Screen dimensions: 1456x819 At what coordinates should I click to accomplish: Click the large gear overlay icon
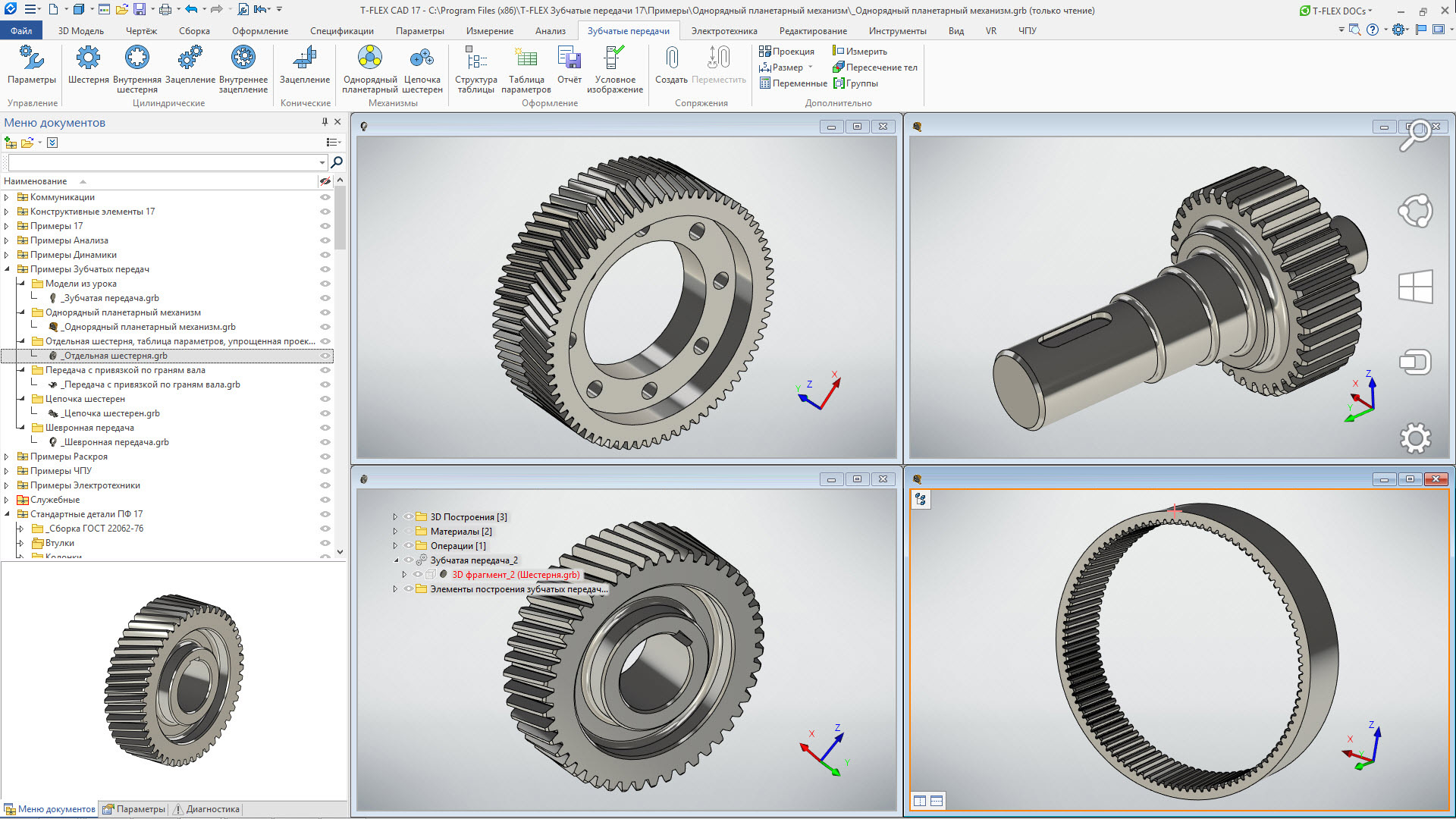tap(1415, 438)
